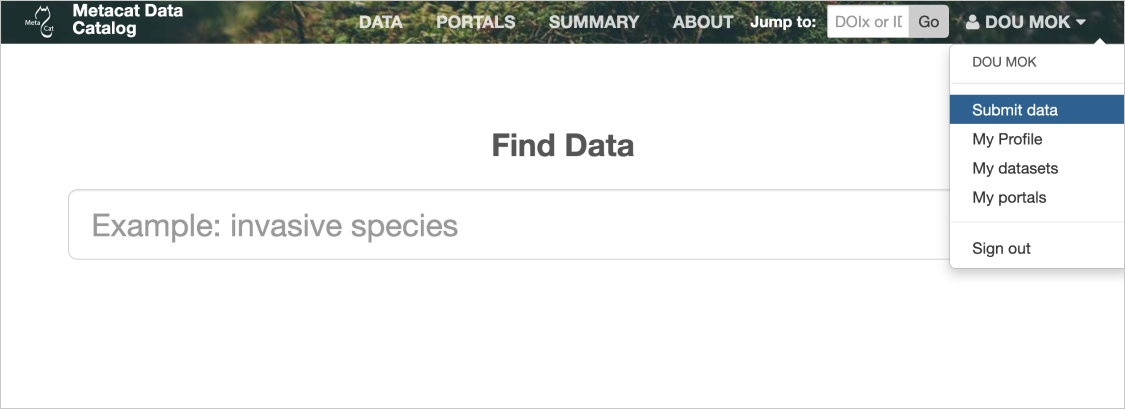
Task: Click the Metacat cat logo icon
Action: click(x=40, y=20)
